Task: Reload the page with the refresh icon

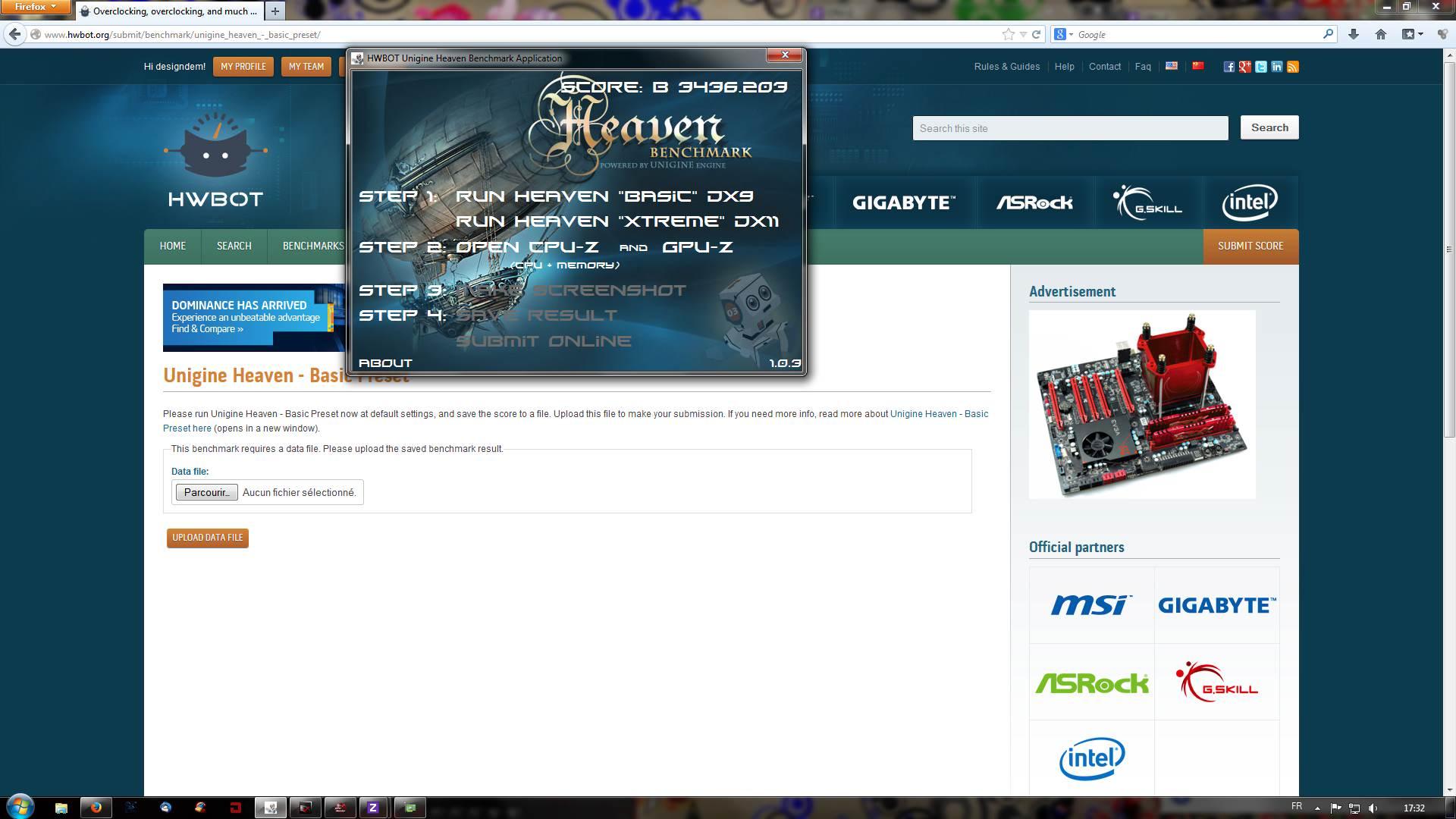Action: 1036,34
